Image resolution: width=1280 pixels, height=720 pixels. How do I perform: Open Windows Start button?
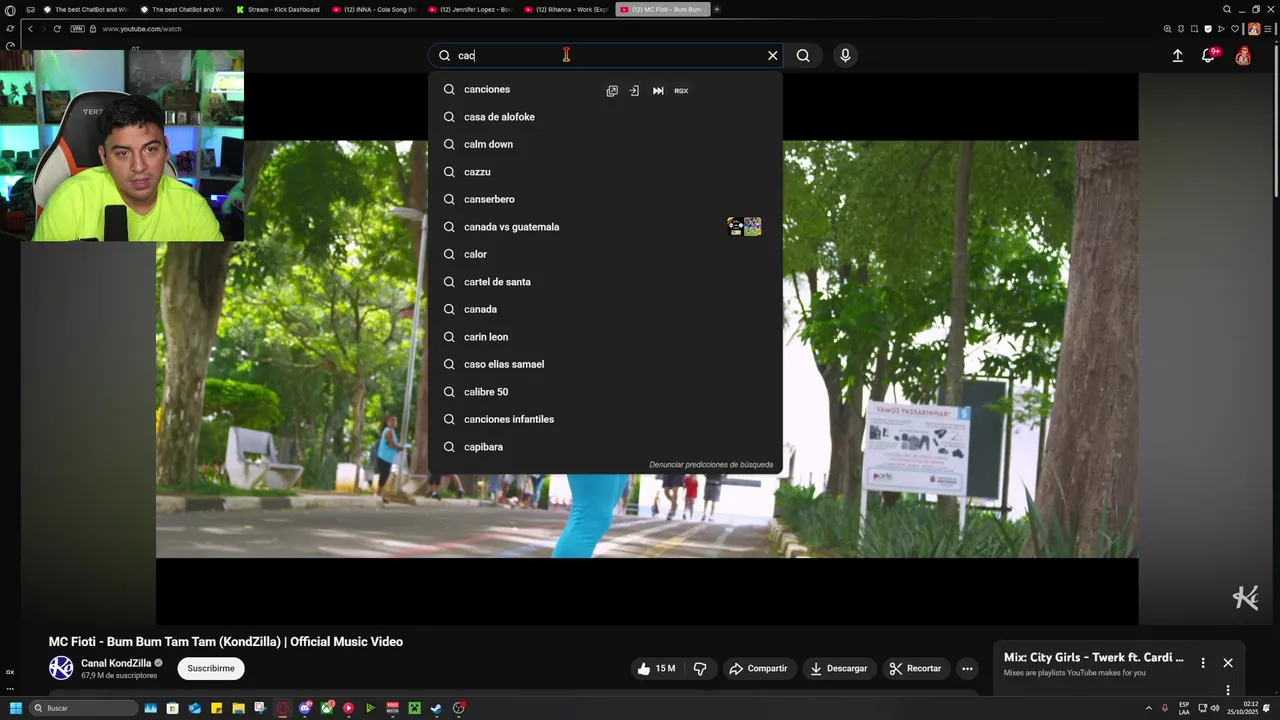[15, 708]
